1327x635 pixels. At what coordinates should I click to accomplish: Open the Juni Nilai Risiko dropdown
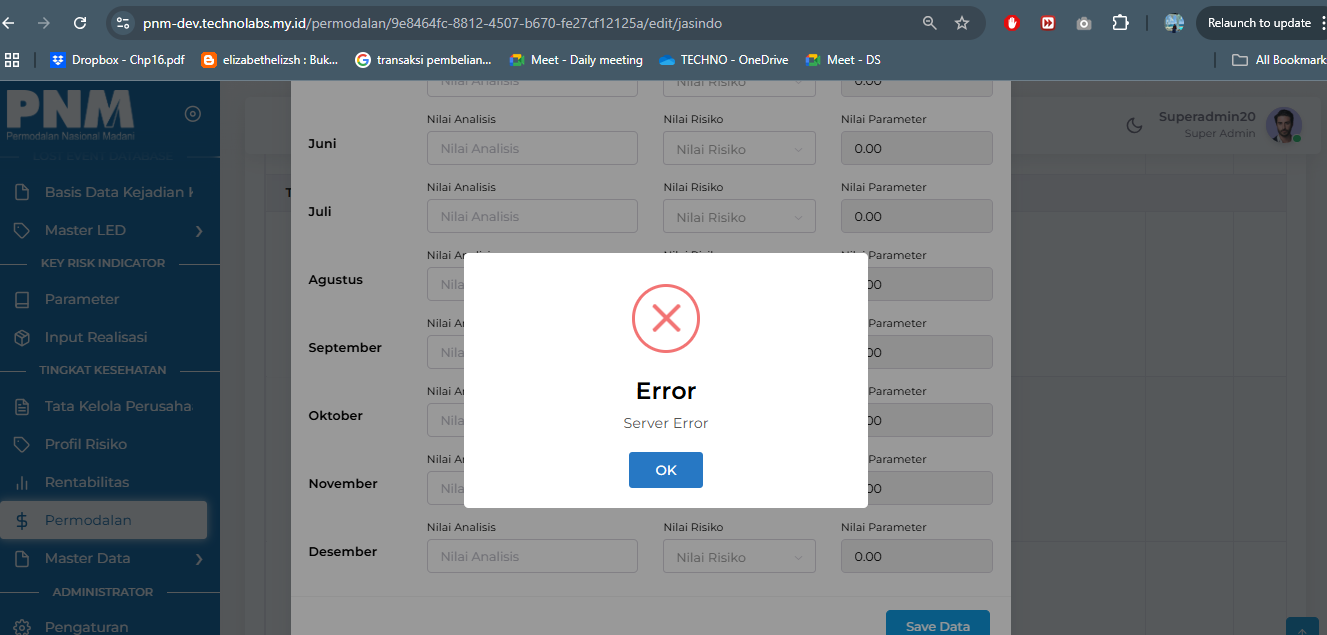(x=740, y=149)
